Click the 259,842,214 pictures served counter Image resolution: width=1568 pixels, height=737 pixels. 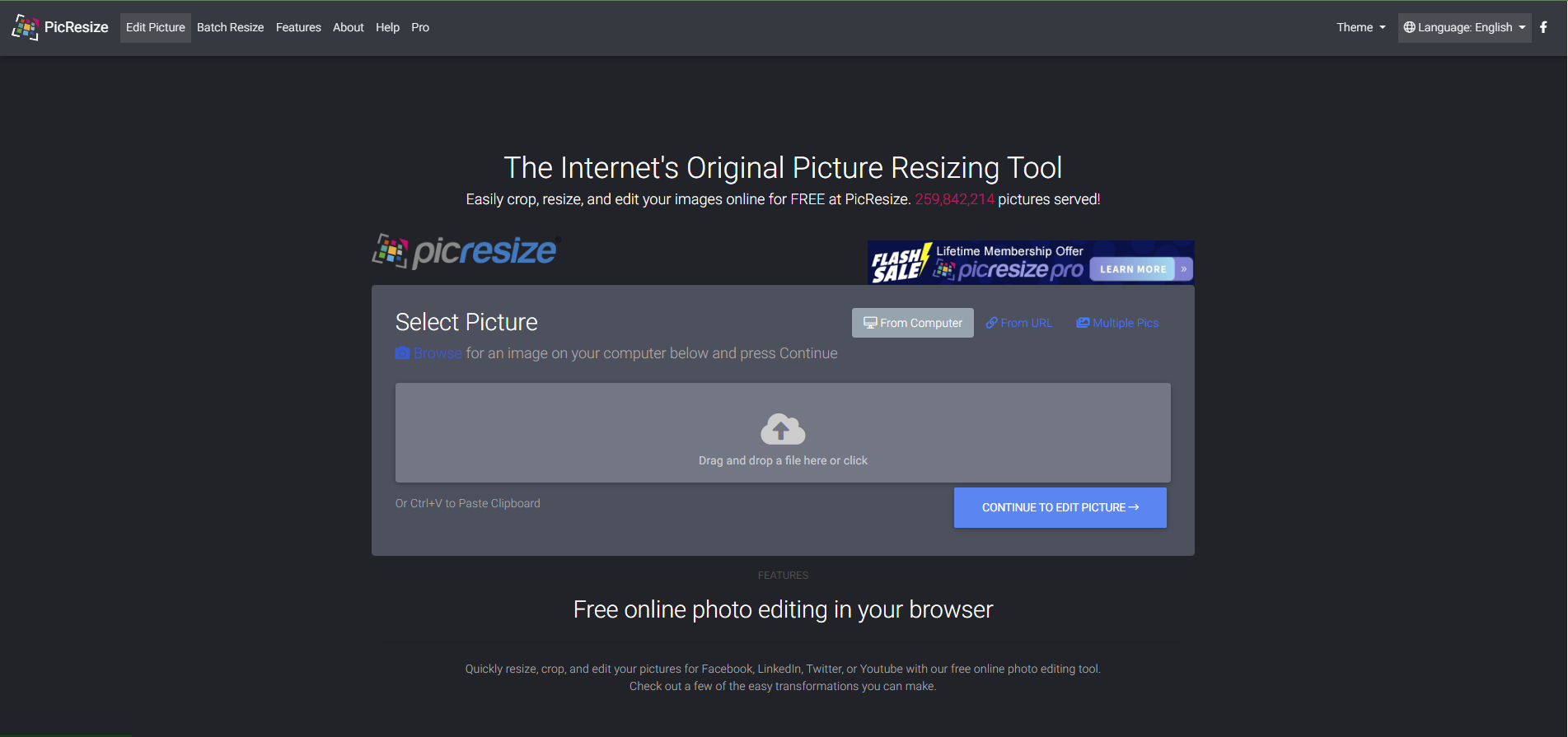pyautogui.click(x=954, y=199)
